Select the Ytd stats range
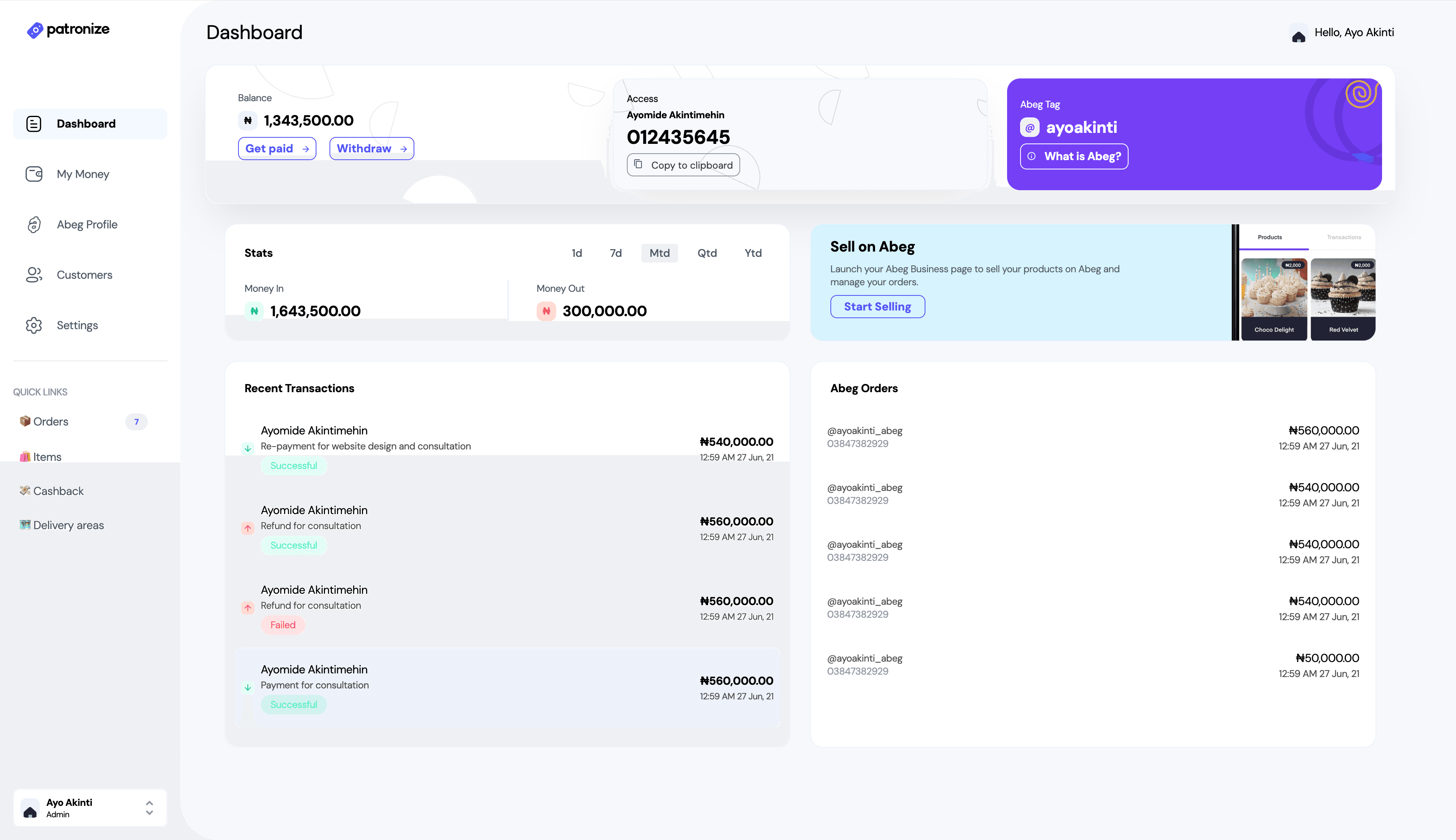Image resolution: width=1456 pixels, height=840 pixels. pos(752,253)
